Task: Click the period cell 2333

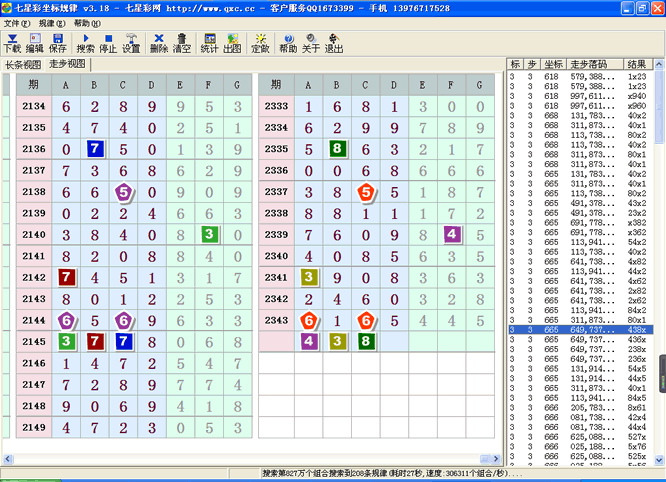Action: (x=277, y=106)
